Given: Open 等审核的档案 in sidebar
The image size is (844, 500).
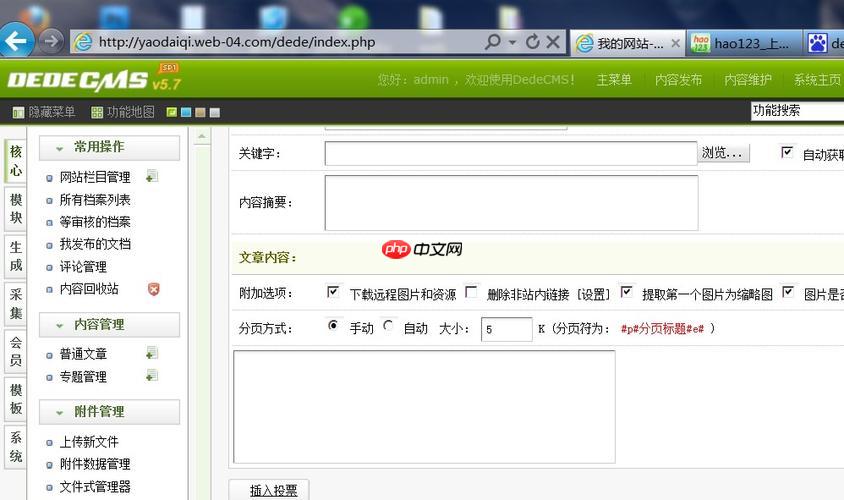Looking at the screenshot, I should [x=95, y=222].
